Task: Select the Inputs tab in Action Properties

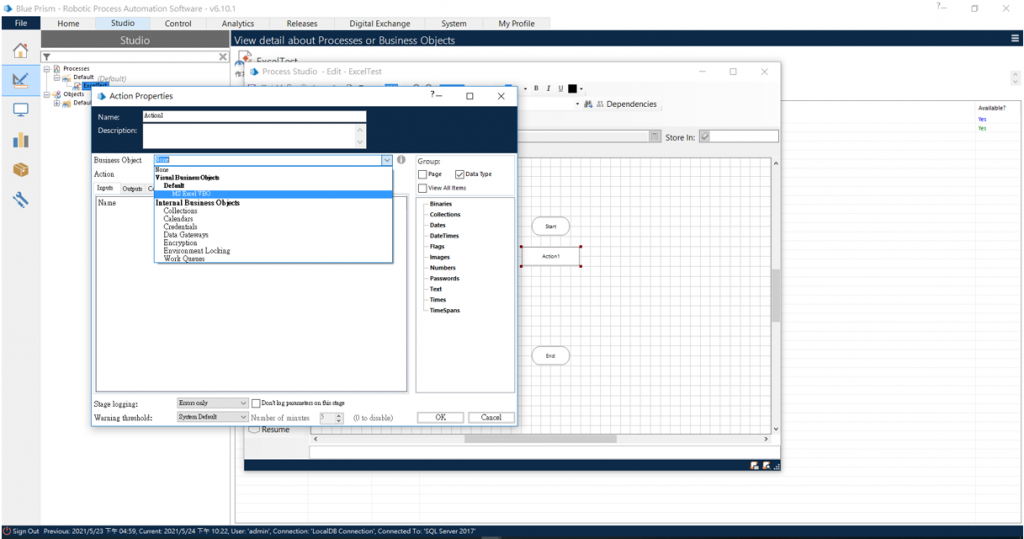Action: click(x=105, y=188)
